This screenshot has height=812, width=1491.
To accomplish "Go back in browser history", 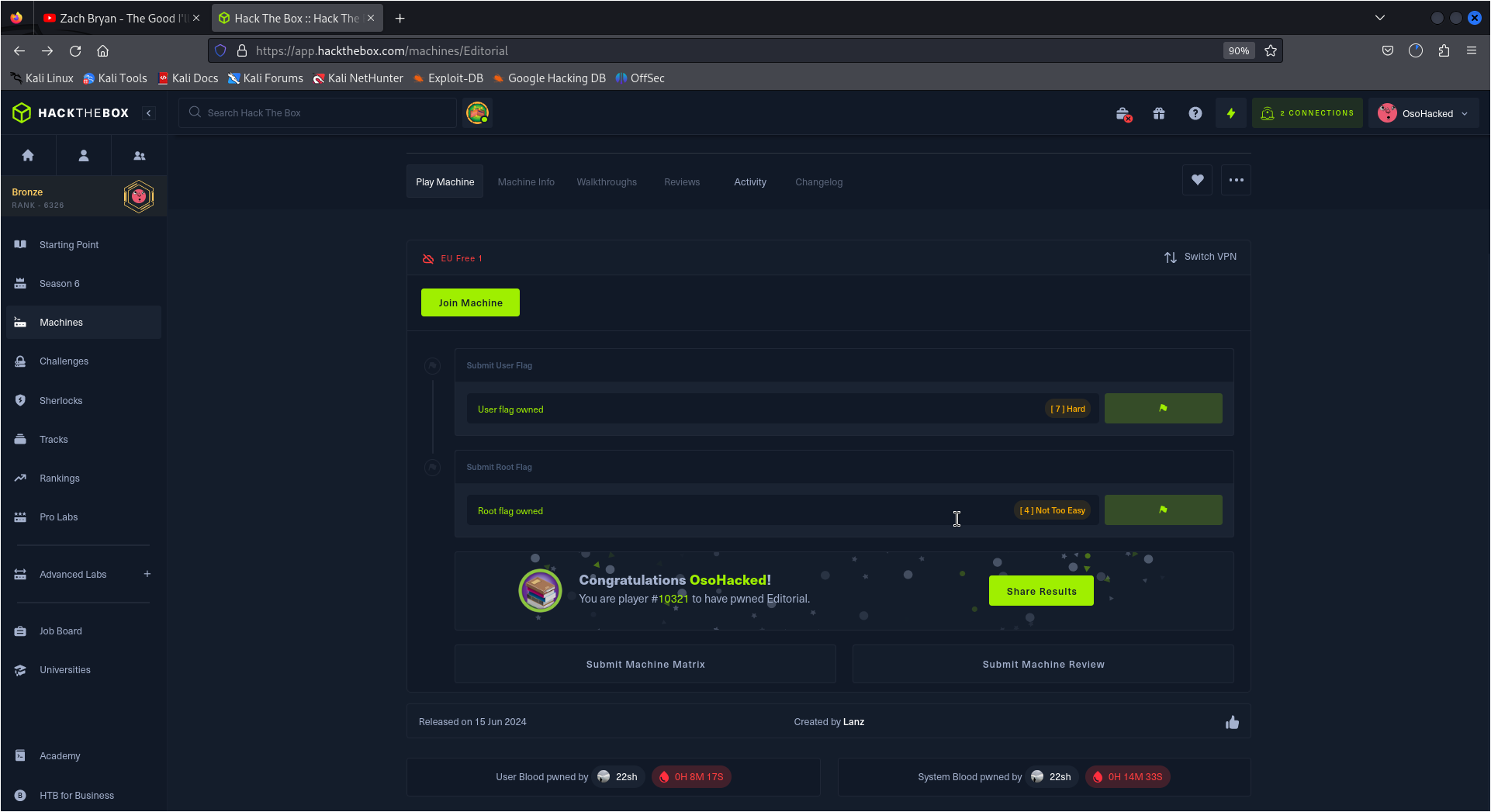I will click(19, 50).
